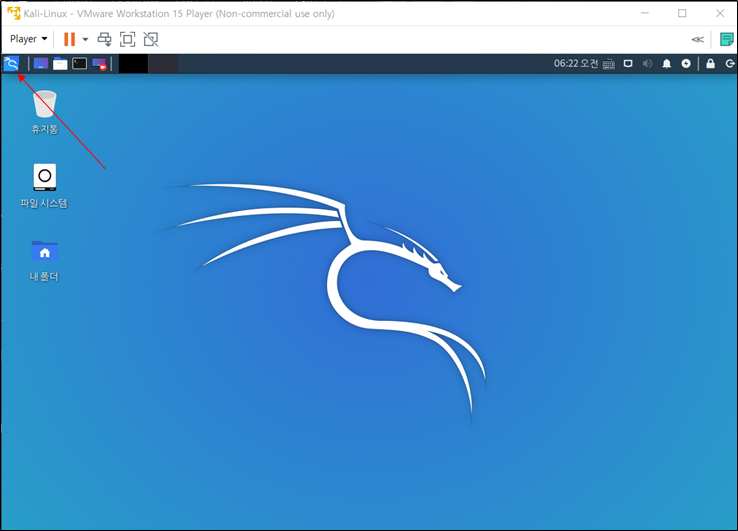738x531 pixels.
Task: Click the show desktop panel launcher
Action: (41, 64)
